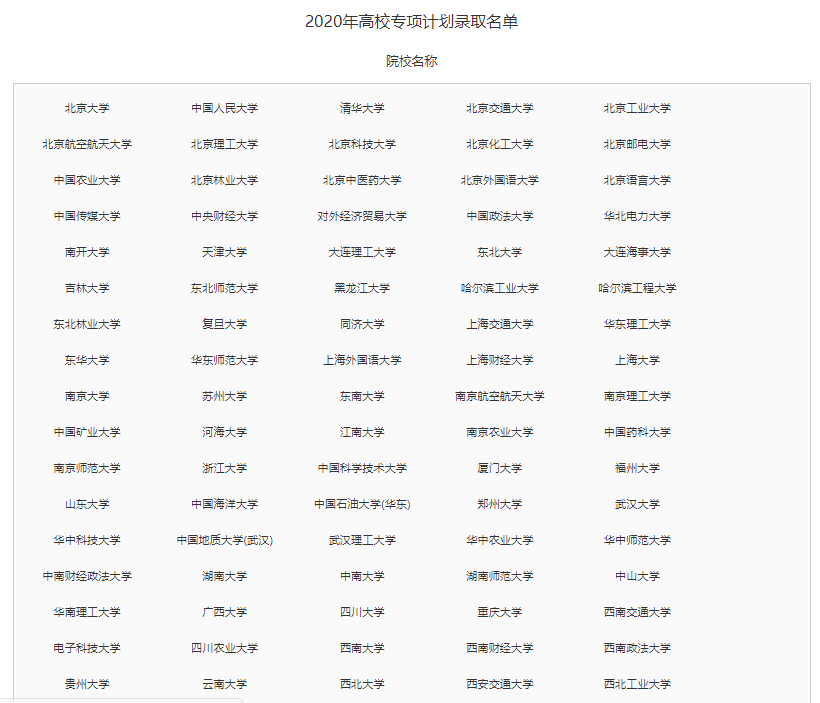Click 北京理工大学
This screenshot has height=703, width=820.
pos(224,144)
